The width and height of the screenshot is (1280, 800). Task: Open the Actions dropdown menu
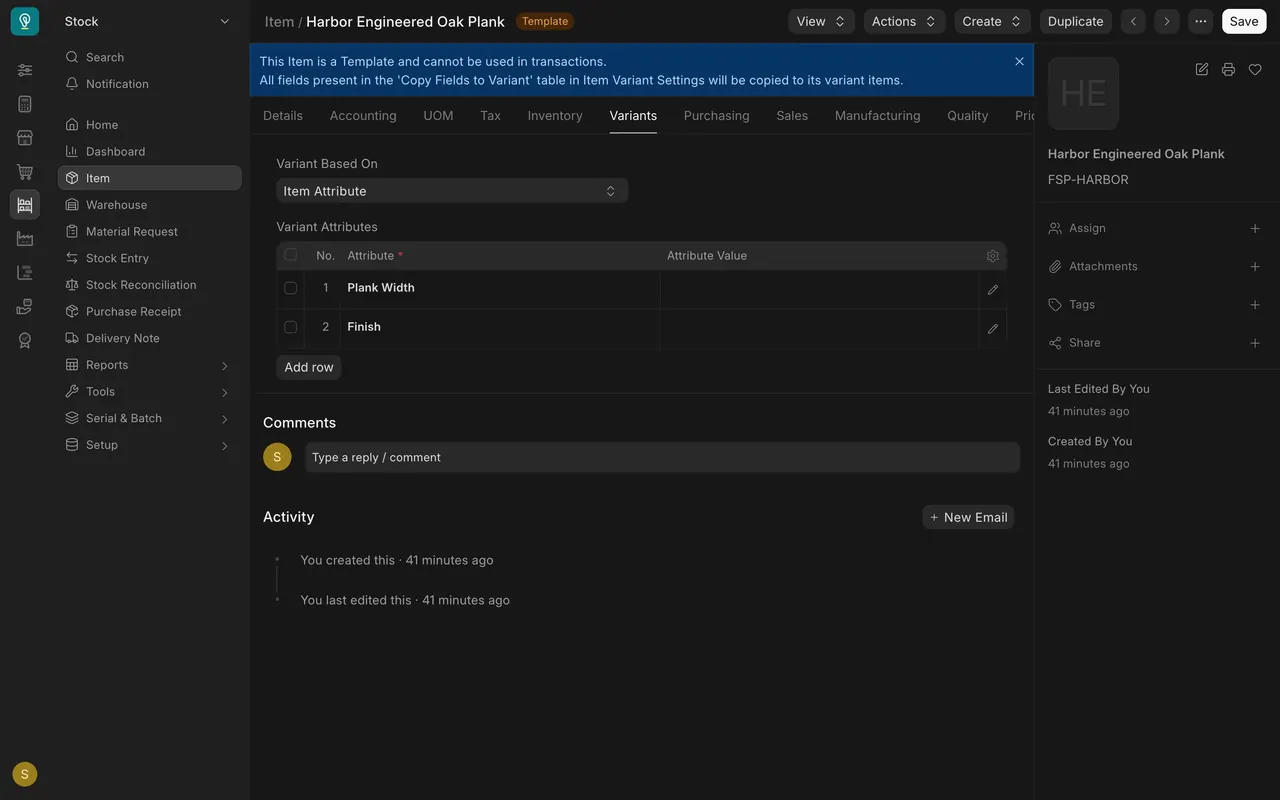pyautogui.click(x=905, y=21)
